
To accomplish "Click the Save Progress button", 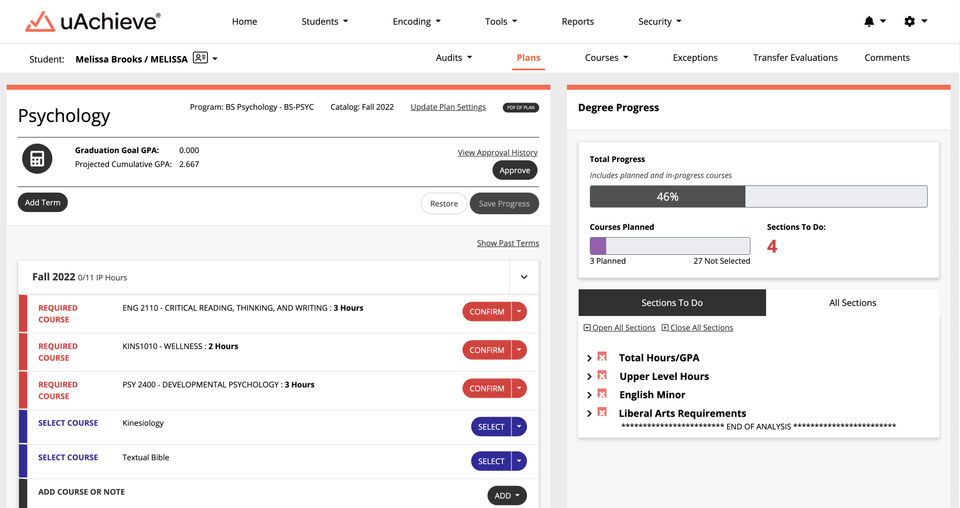I will [504, 204].
